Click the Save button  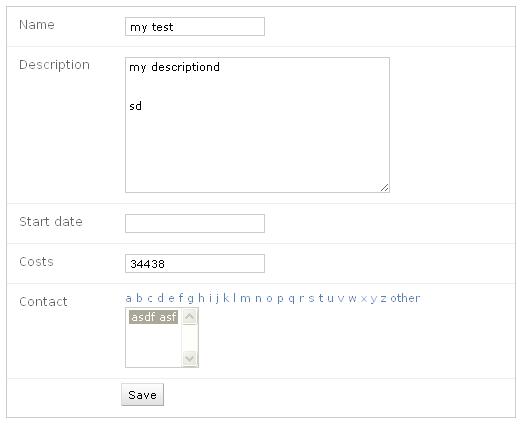tap(142, 394)
